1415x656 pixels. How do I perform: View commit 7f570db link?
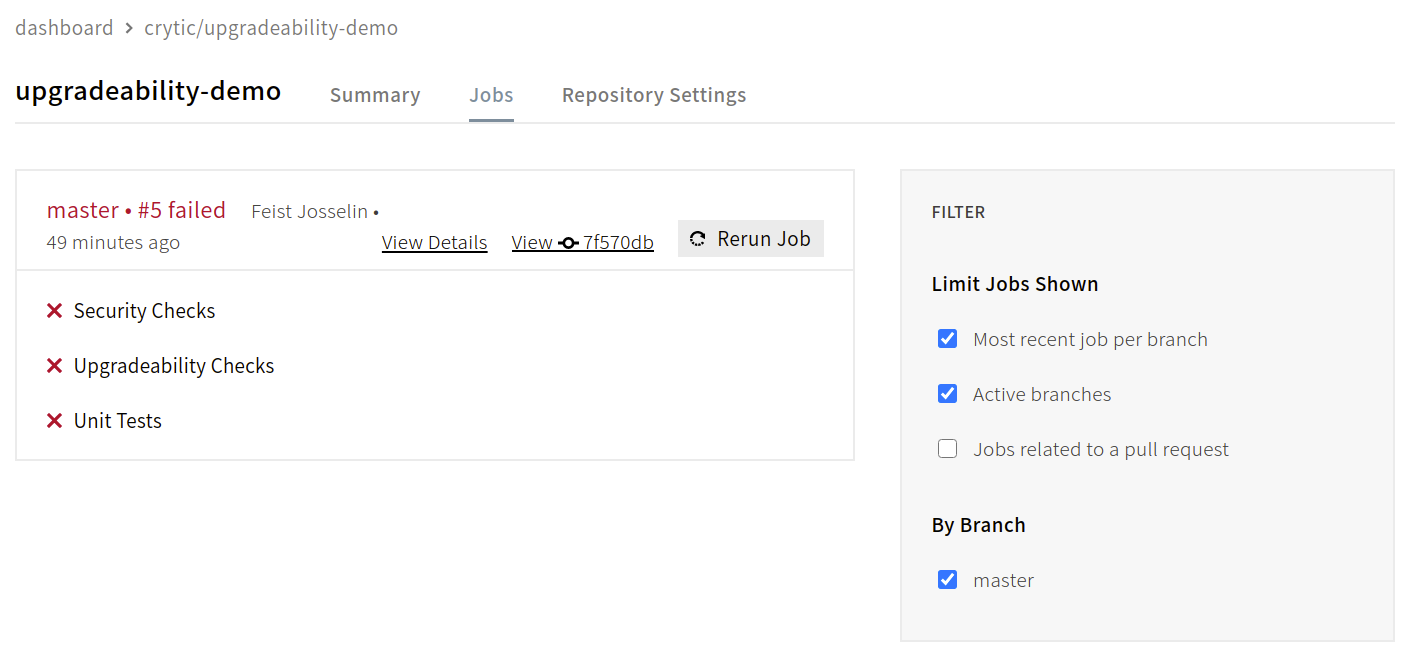(x=583, y=243)
